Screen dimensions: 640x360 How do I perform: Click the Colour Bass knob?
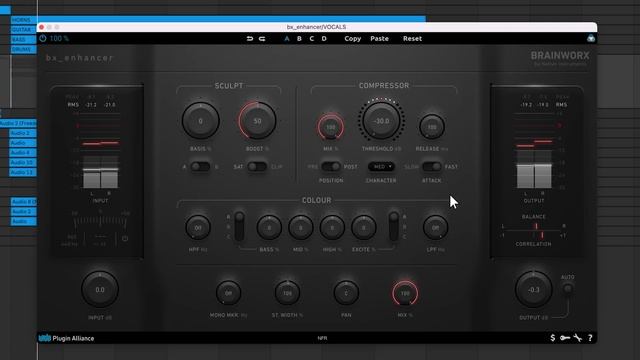click(x=269, y=227)
